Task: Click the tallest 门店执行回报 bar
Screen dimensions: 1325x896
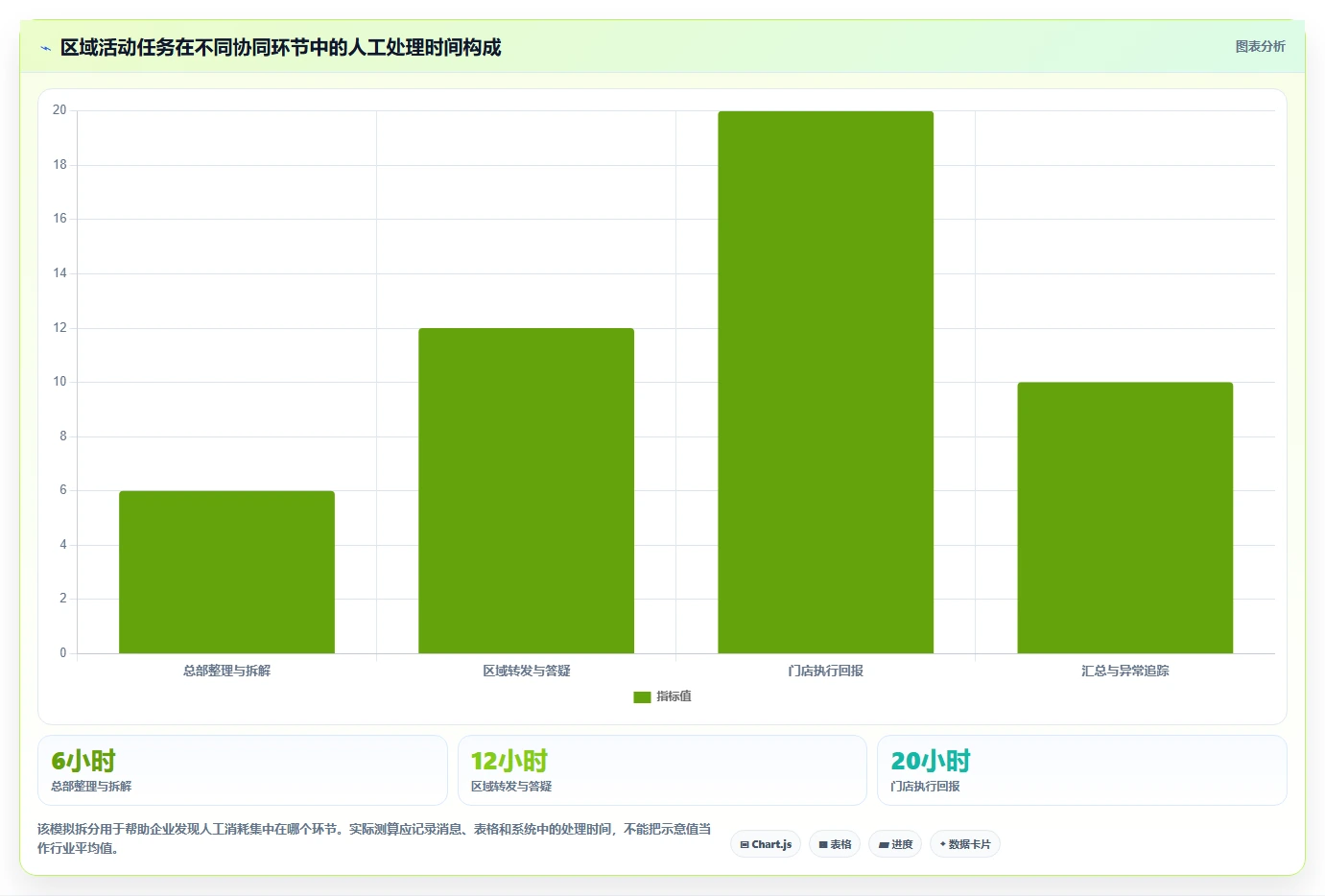Action: (x=825, y=382)
